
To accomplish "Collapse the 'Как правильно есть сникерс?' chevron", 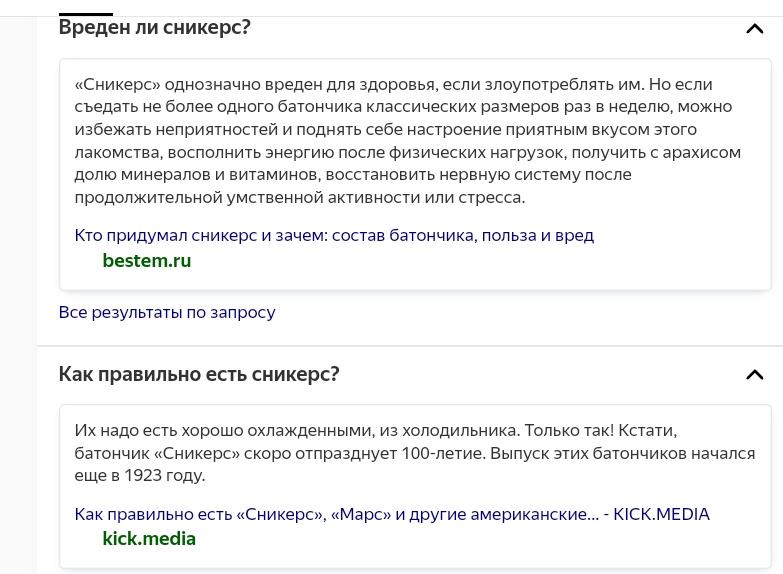I will (x=755, y=375).
